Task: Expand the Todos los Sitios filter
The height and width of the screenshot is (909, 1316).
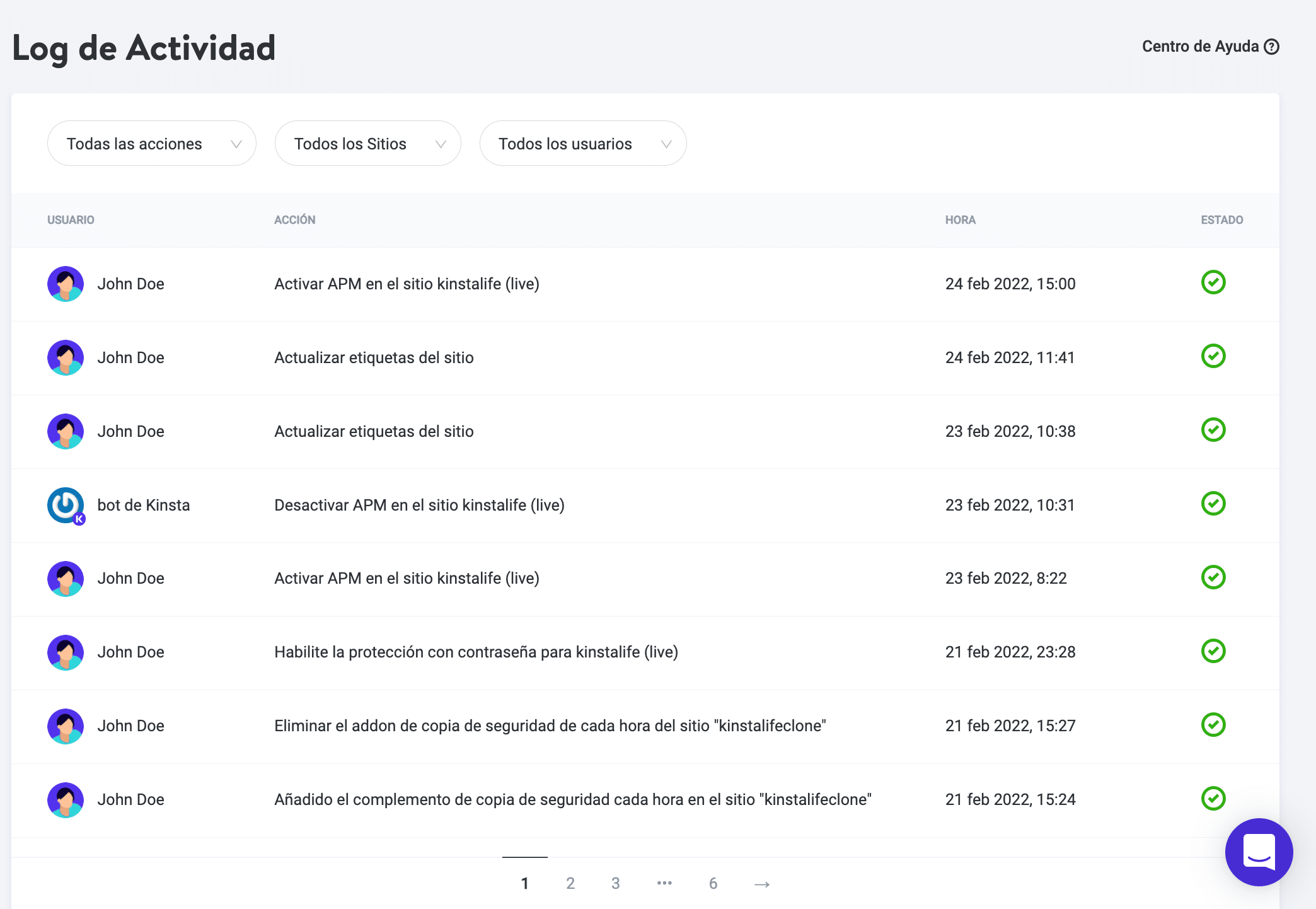Action: 367,144
